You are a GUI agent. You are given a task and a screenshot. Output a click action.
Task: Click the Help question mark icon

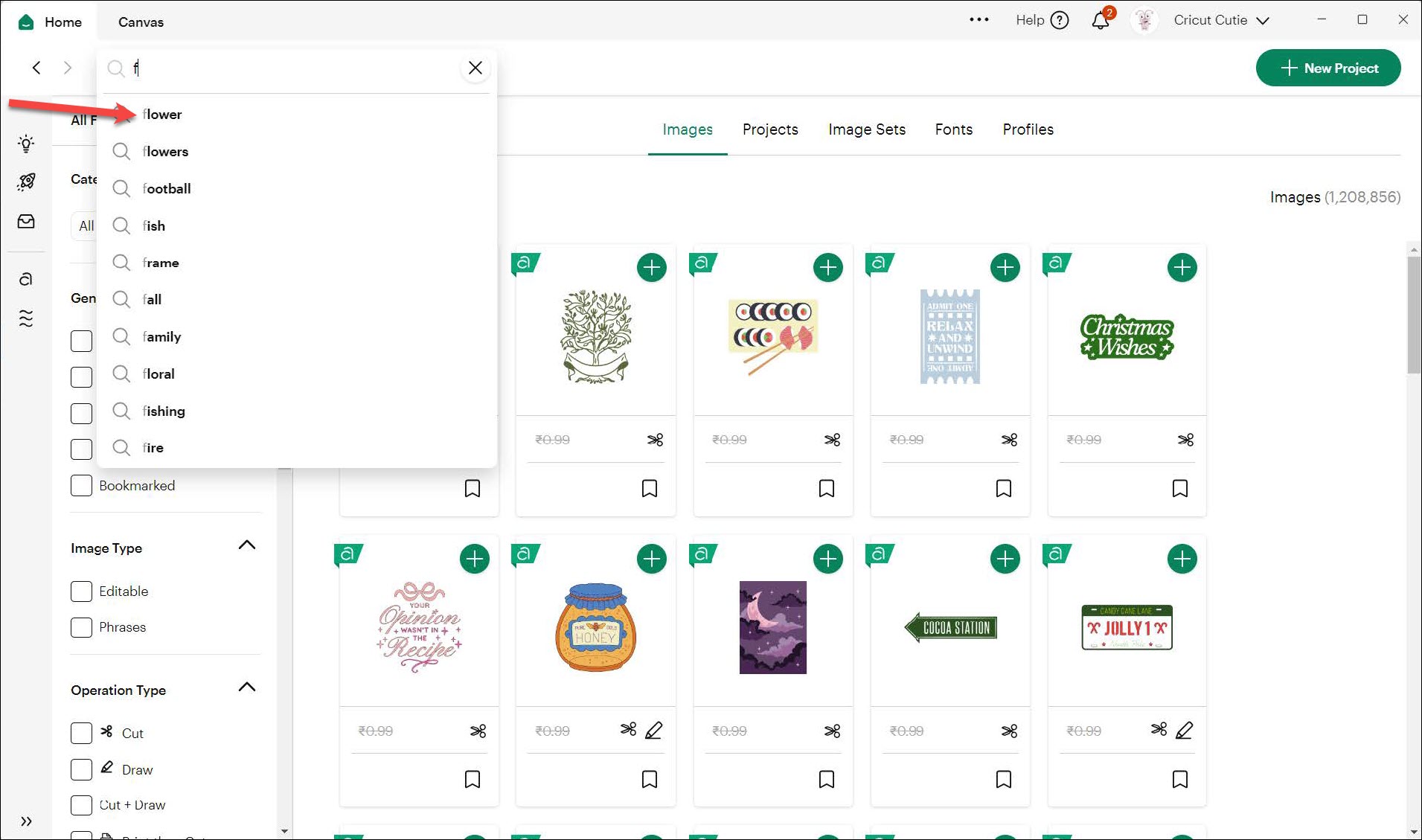pos(1059,21)
